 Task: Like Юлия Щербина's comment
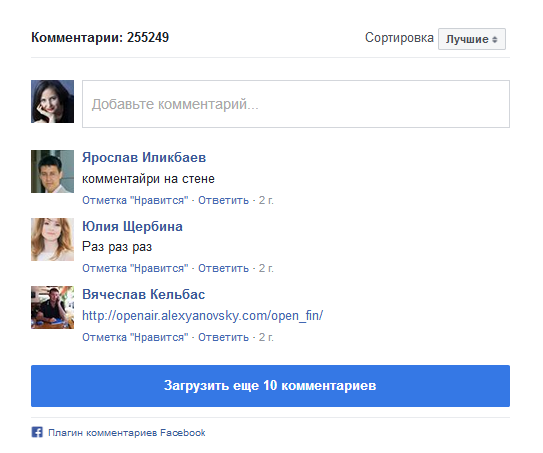[x=135, y=268]
